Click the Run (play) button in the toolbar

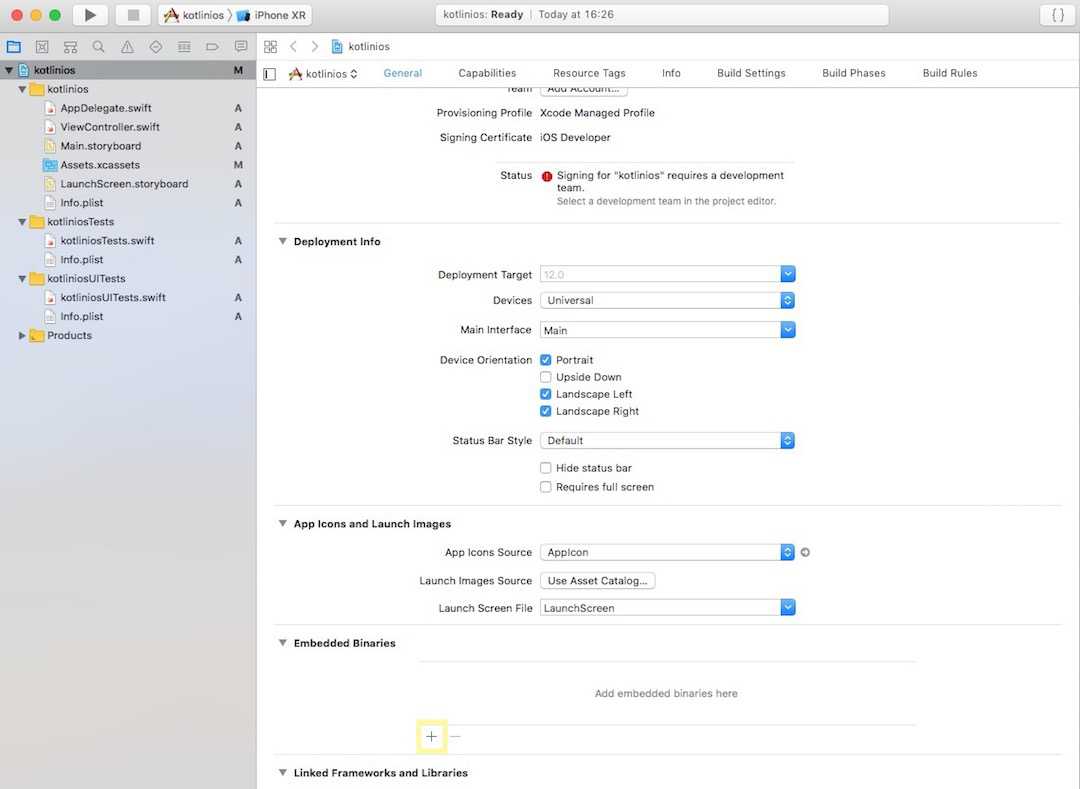[x=90, y=14]
